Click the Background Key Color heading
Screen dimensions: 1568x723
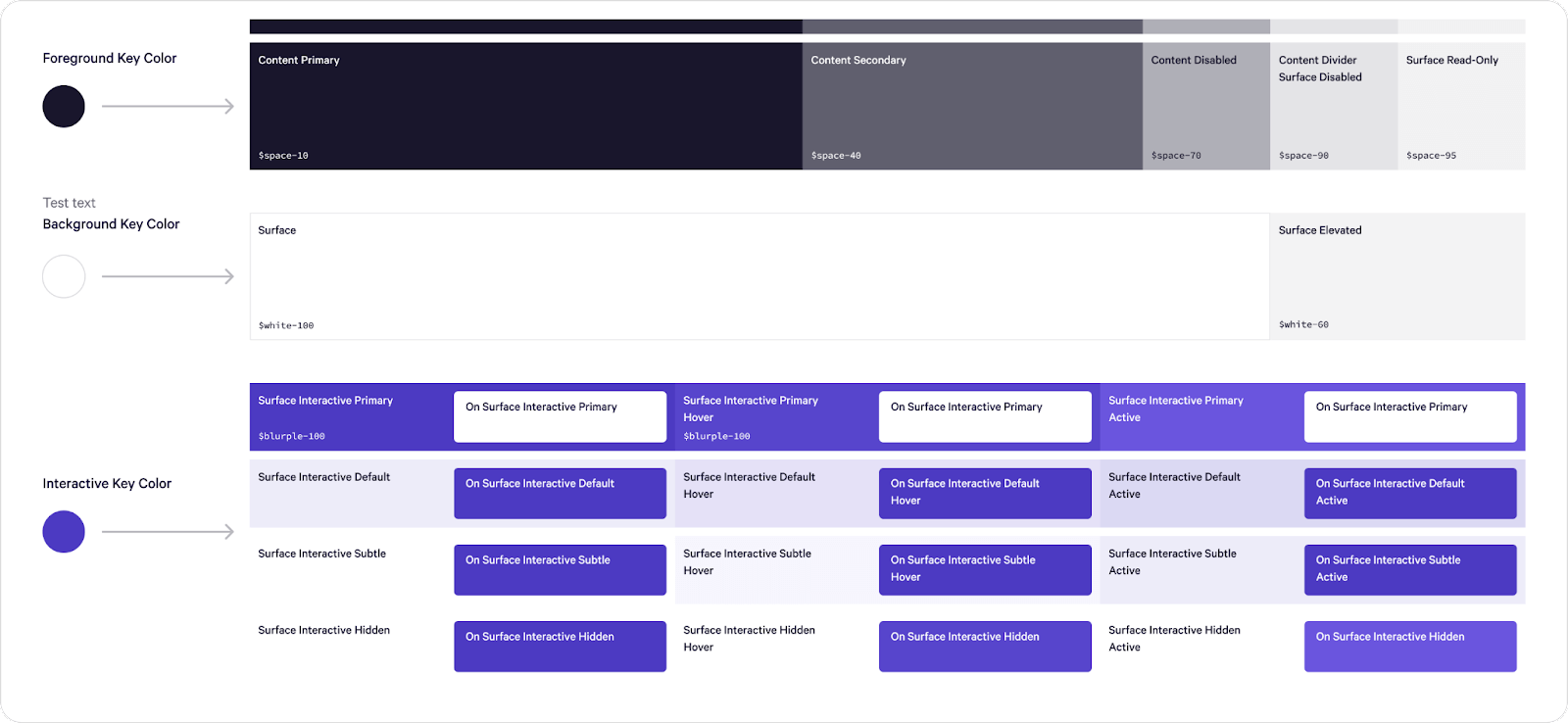click(111, 223)
